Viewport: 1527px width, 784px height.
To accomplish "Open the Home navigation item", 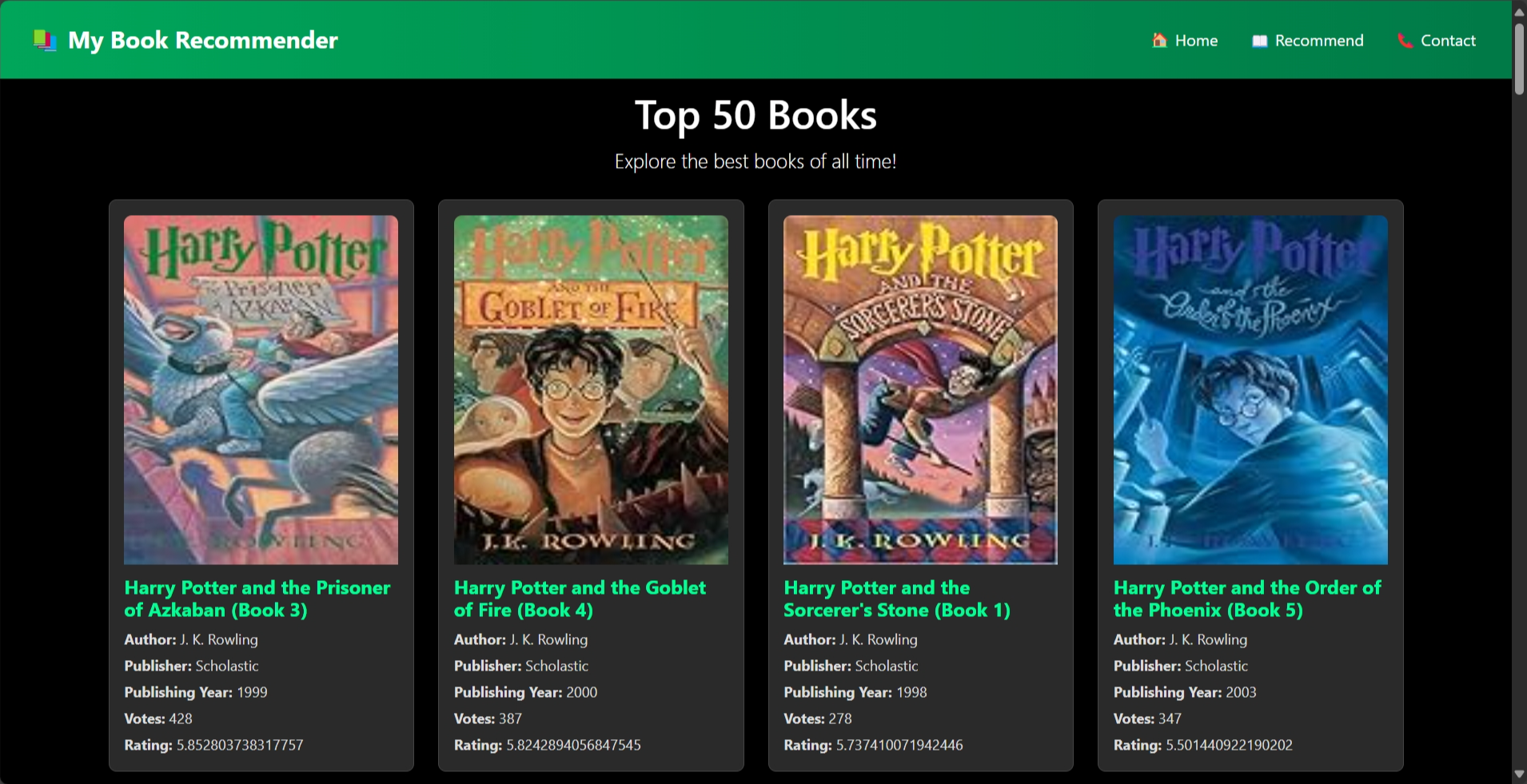I will tap(1196, 41).
